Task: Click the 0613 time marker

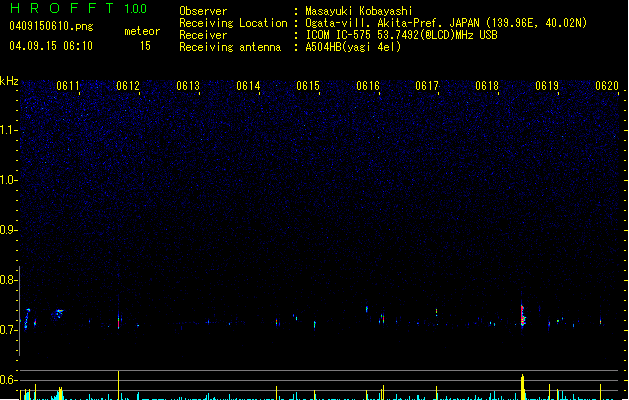Action: (x=188, y=86)
